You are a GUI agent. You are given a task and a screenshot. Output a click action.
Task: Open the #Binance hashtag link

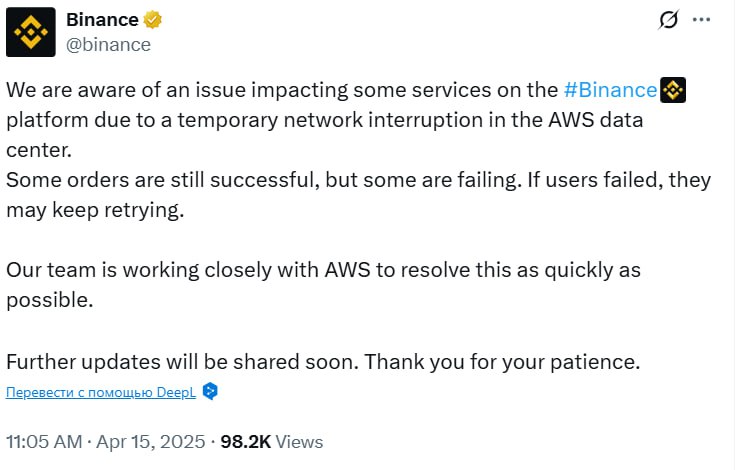[x=610, y=90]
